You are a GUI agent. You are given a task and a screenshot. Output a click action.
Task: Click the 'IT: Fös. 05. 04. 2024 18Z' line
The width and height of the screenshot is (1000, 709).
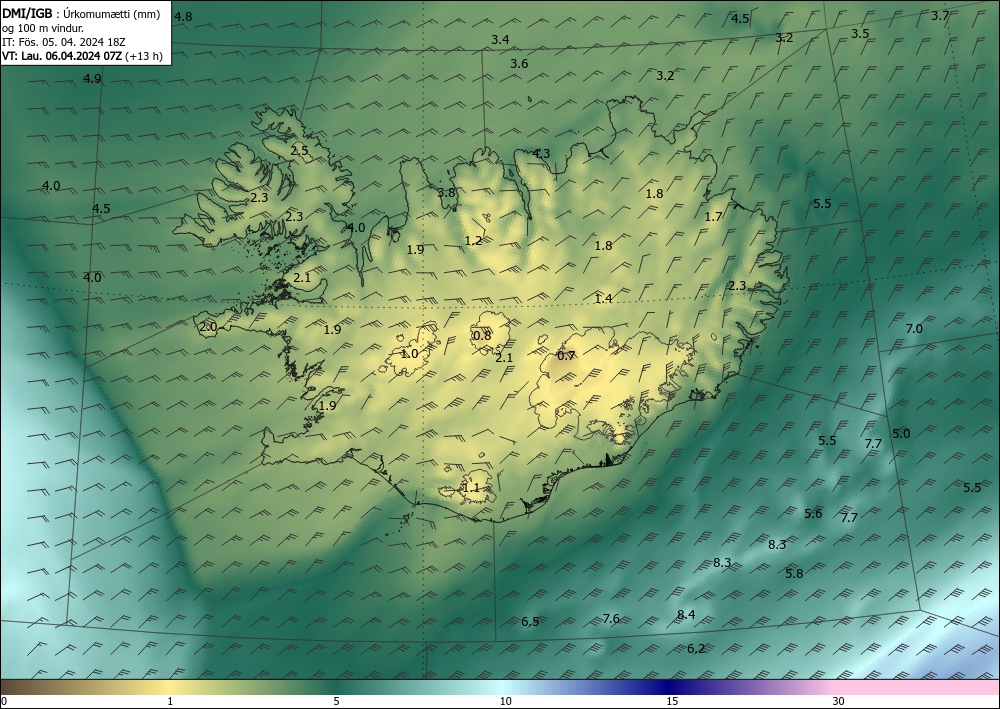click(x=63, y=42)
